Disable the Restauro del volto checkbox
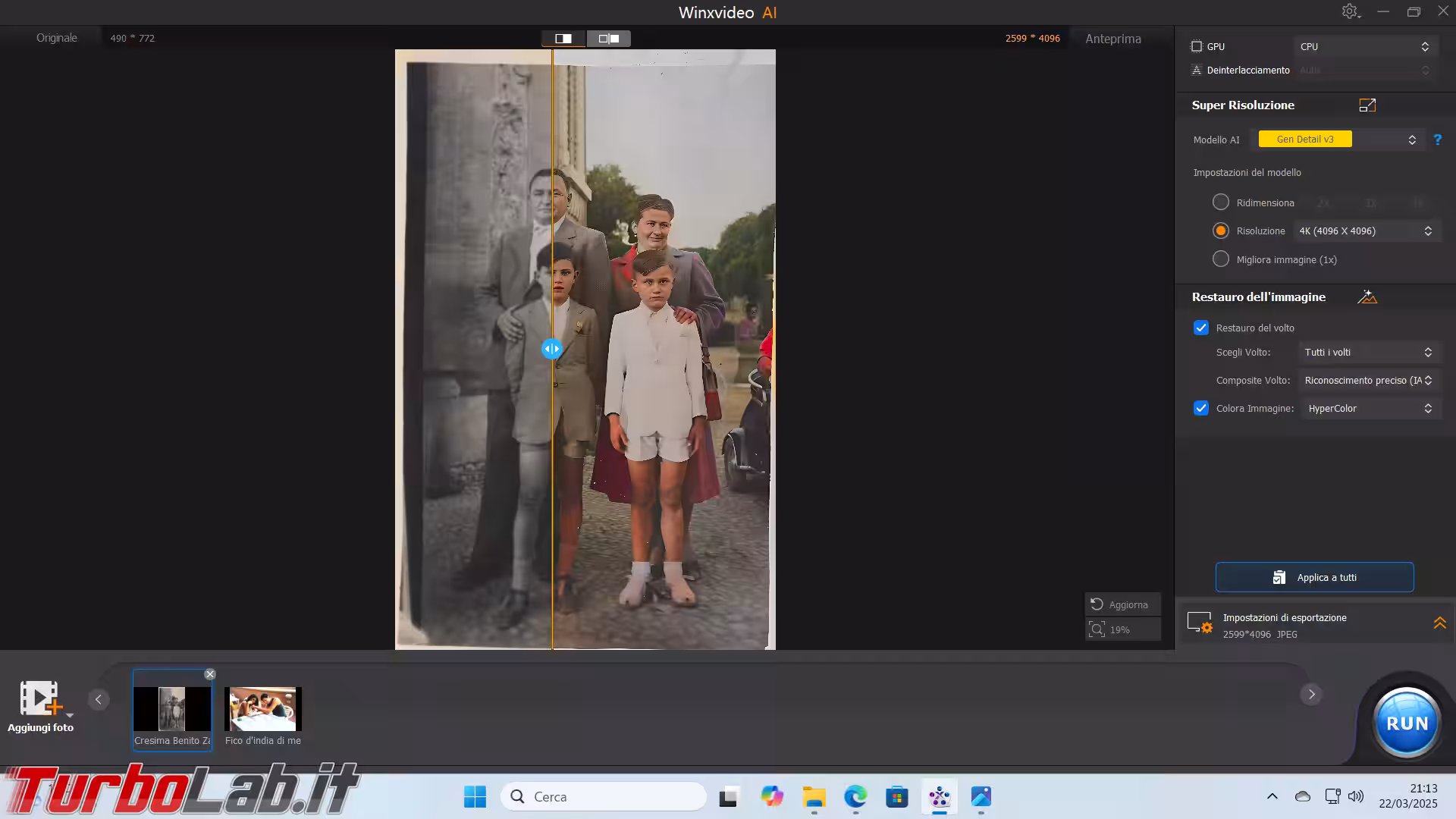This screenshot has height=819, width=1456. (1201, 328)
